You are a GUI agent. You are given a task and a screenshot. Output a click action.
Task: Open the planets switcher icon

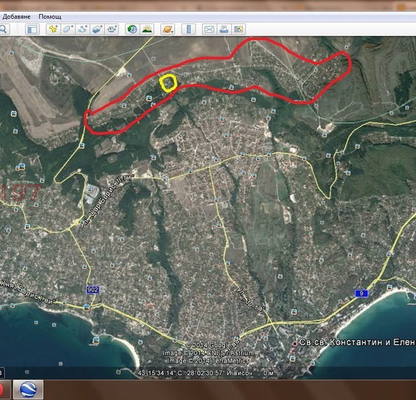point(168,29)
